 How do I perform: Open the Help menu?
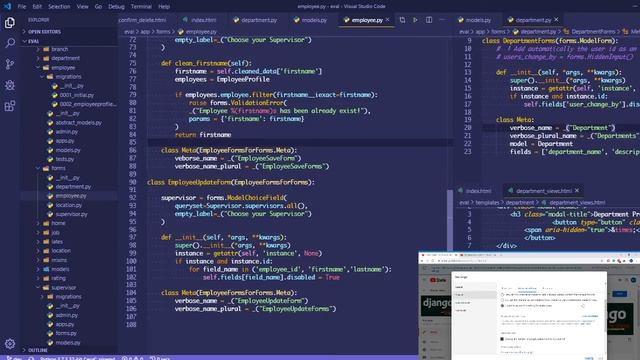point(164,7)
